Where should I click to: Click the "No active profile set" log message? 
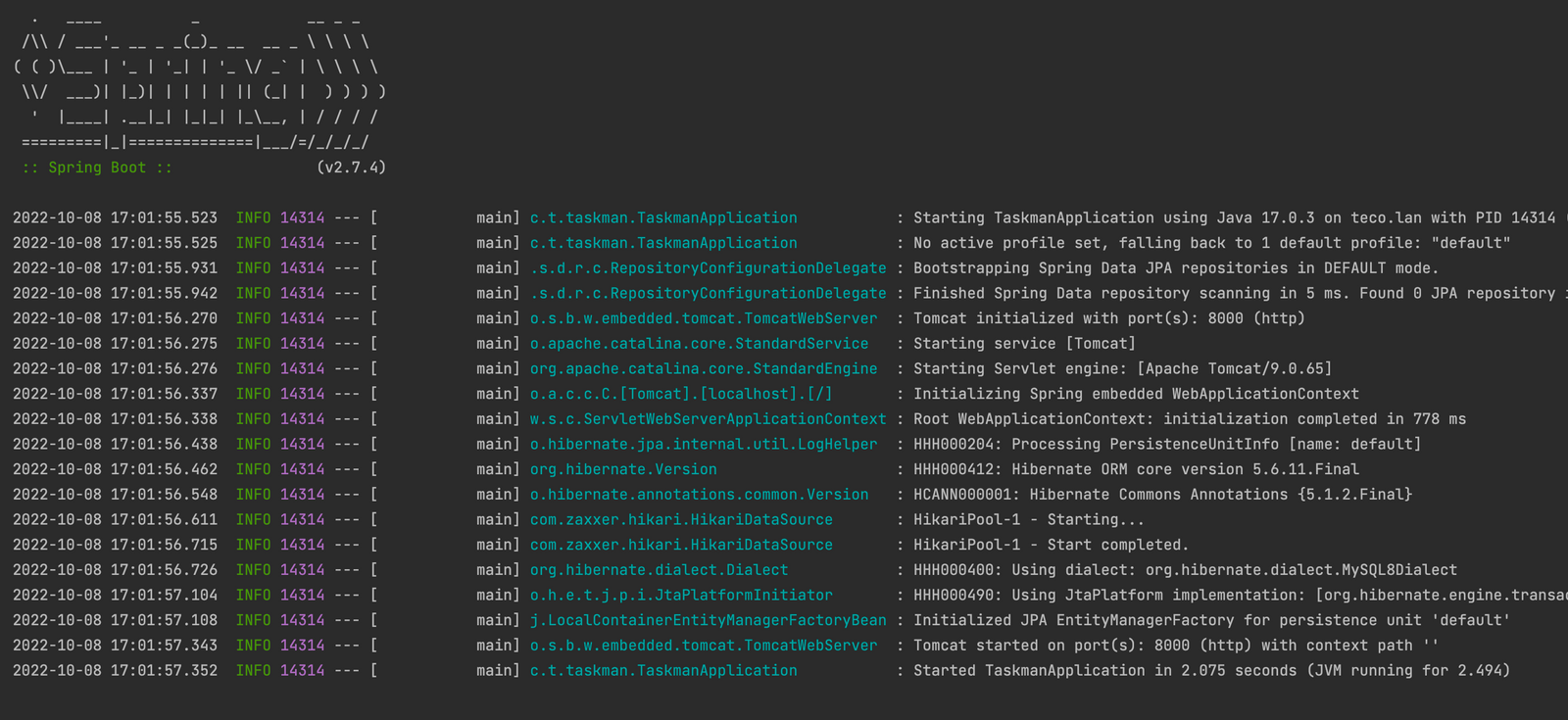point(1211,243)
